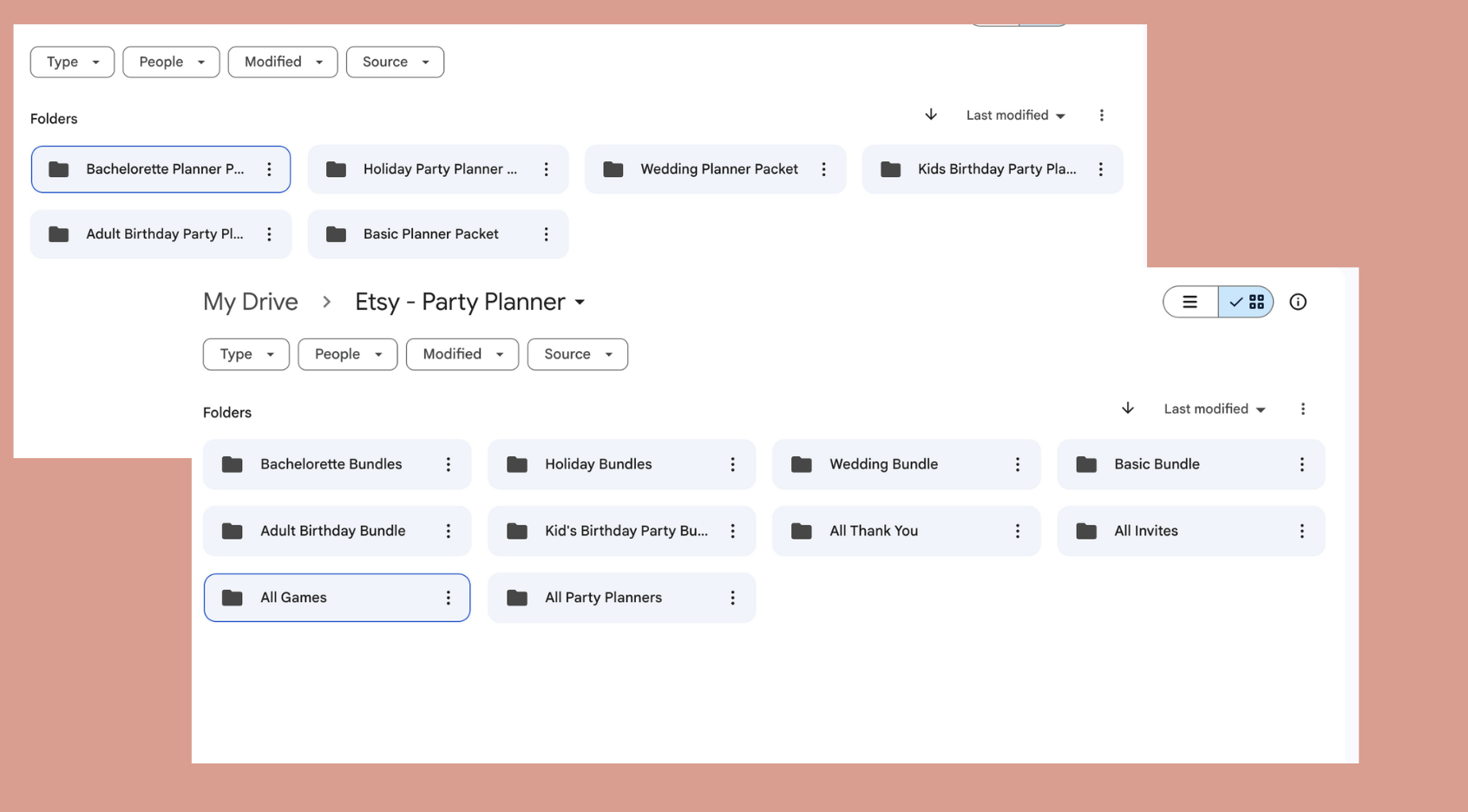
Task: Open the Last modified sort dropdown
Action: click(1214, 409)
